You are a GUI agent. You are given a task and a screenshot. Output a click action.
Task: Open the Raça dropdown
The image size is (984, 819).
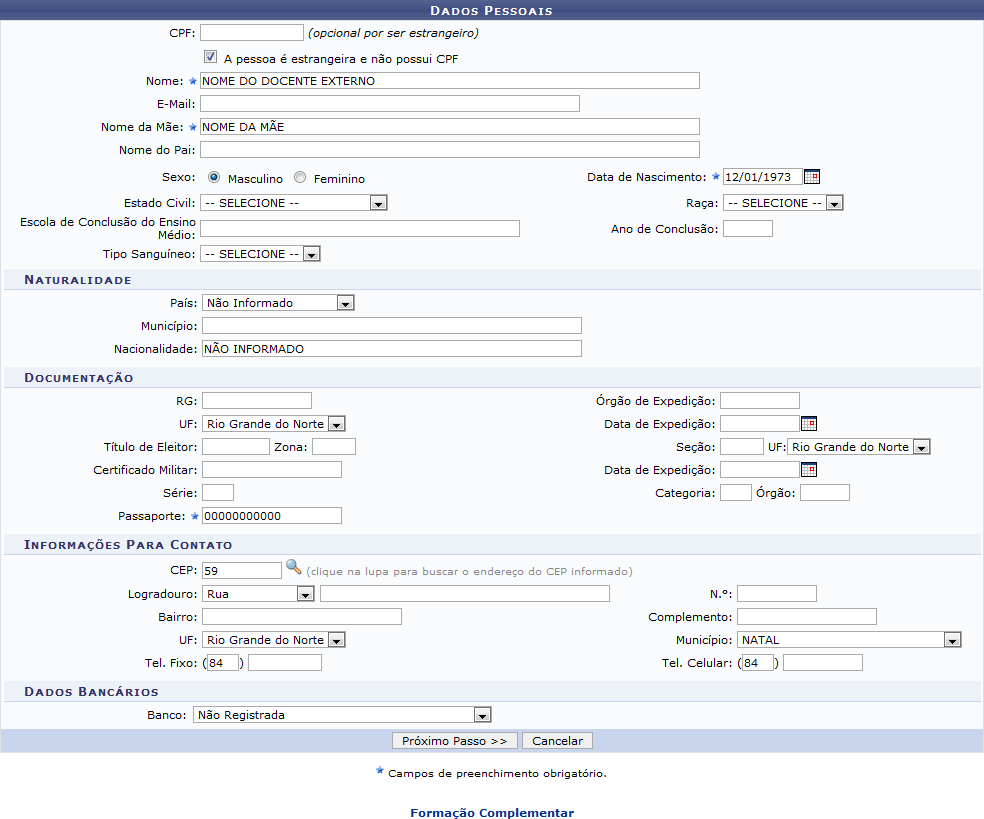(x=834, y=203)
